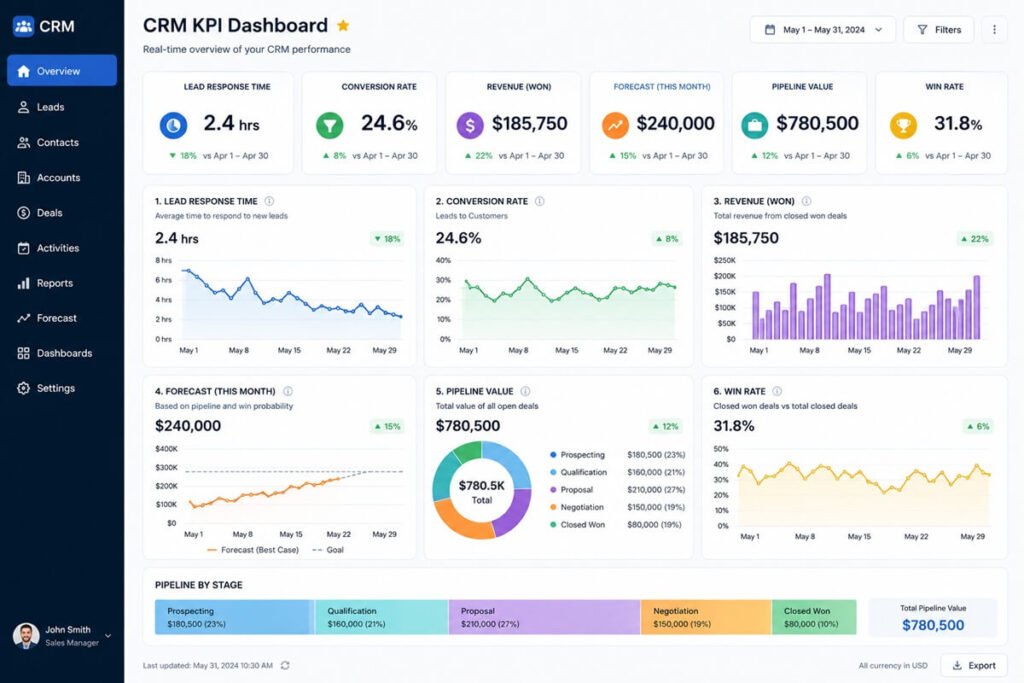
Task: Click the Settings gear icon
Action: [24, 389]
